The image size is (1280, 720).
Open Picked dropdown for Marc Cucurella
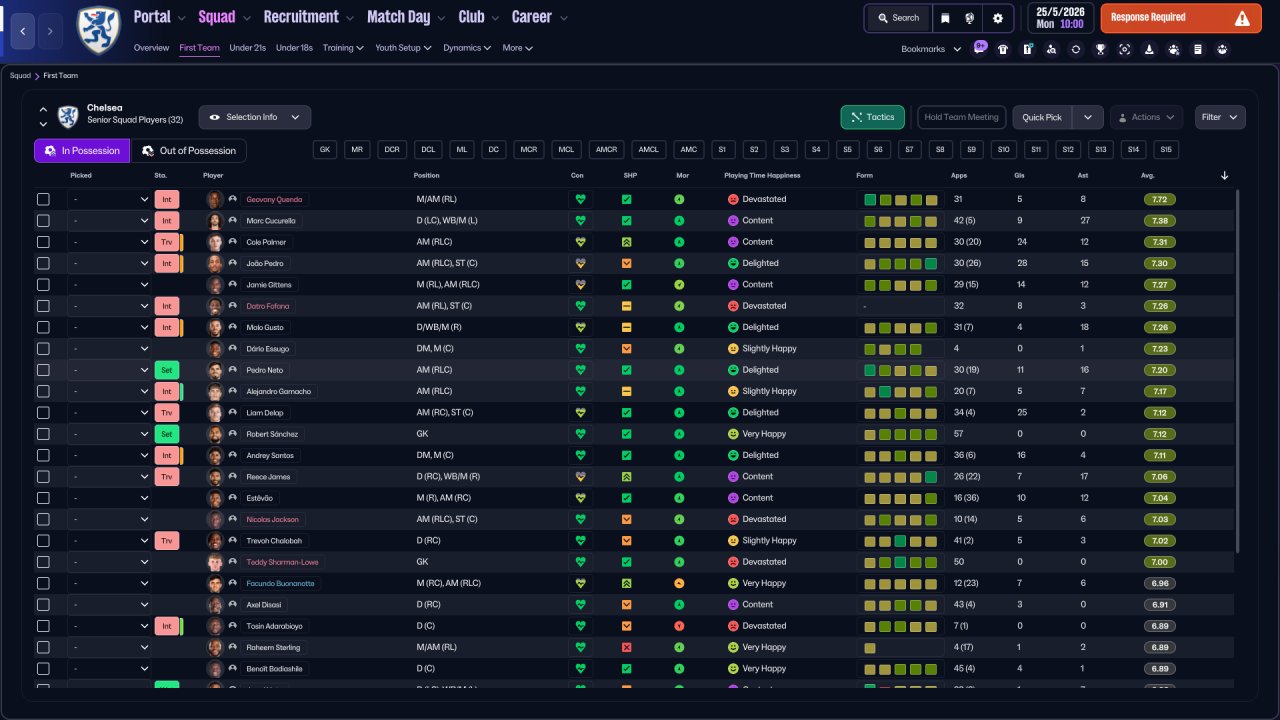[x=109, y=221]
